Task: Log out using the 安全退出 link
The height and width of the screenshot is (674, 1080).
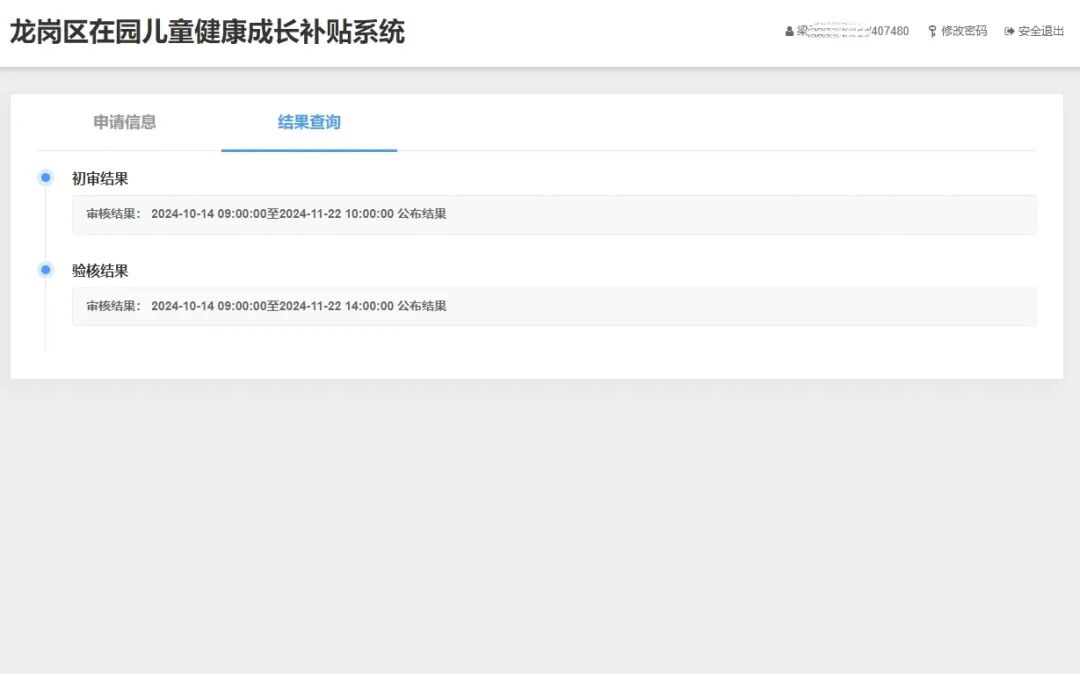Action: click(x=1041, y=32)
